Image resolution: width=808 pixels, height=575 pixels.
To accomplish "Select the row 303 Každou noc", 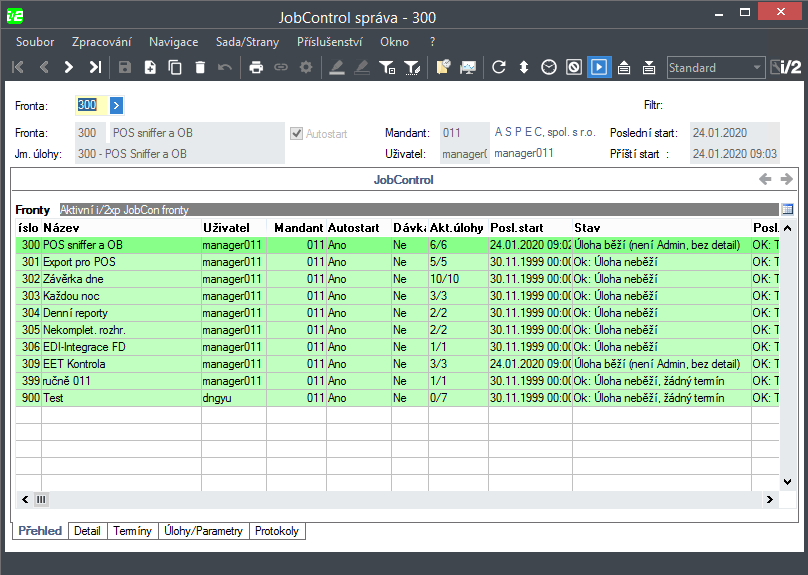I will tap(397, 296).
